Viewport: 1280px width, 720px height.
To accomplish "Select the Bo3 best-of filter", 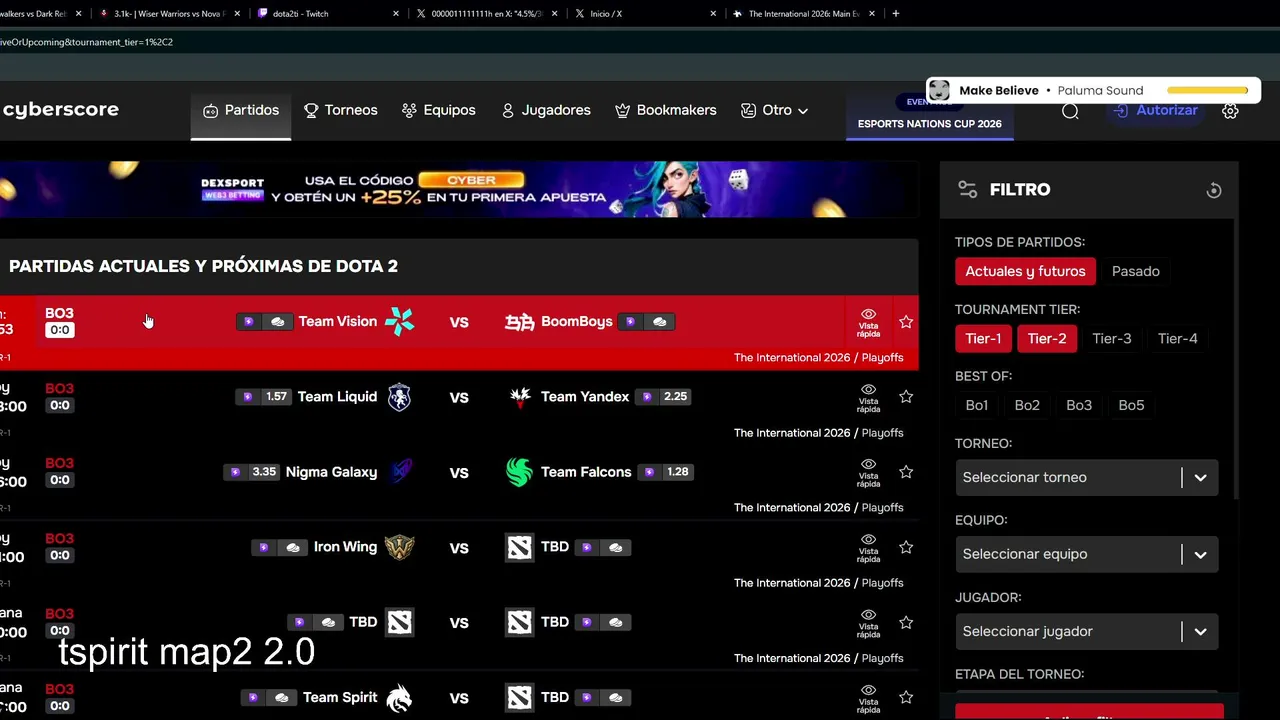I will tap(1079, 405).
